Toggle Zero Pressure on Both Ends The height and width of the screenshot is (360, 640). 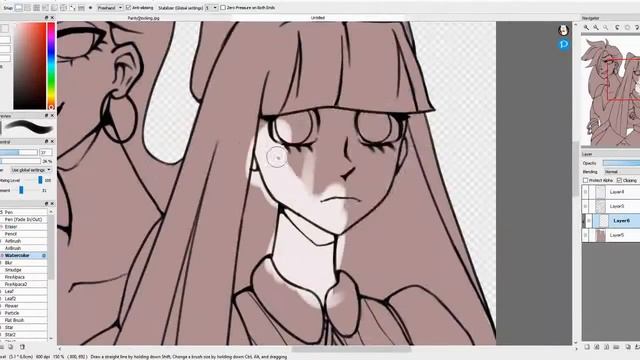[x=223, y=7]
